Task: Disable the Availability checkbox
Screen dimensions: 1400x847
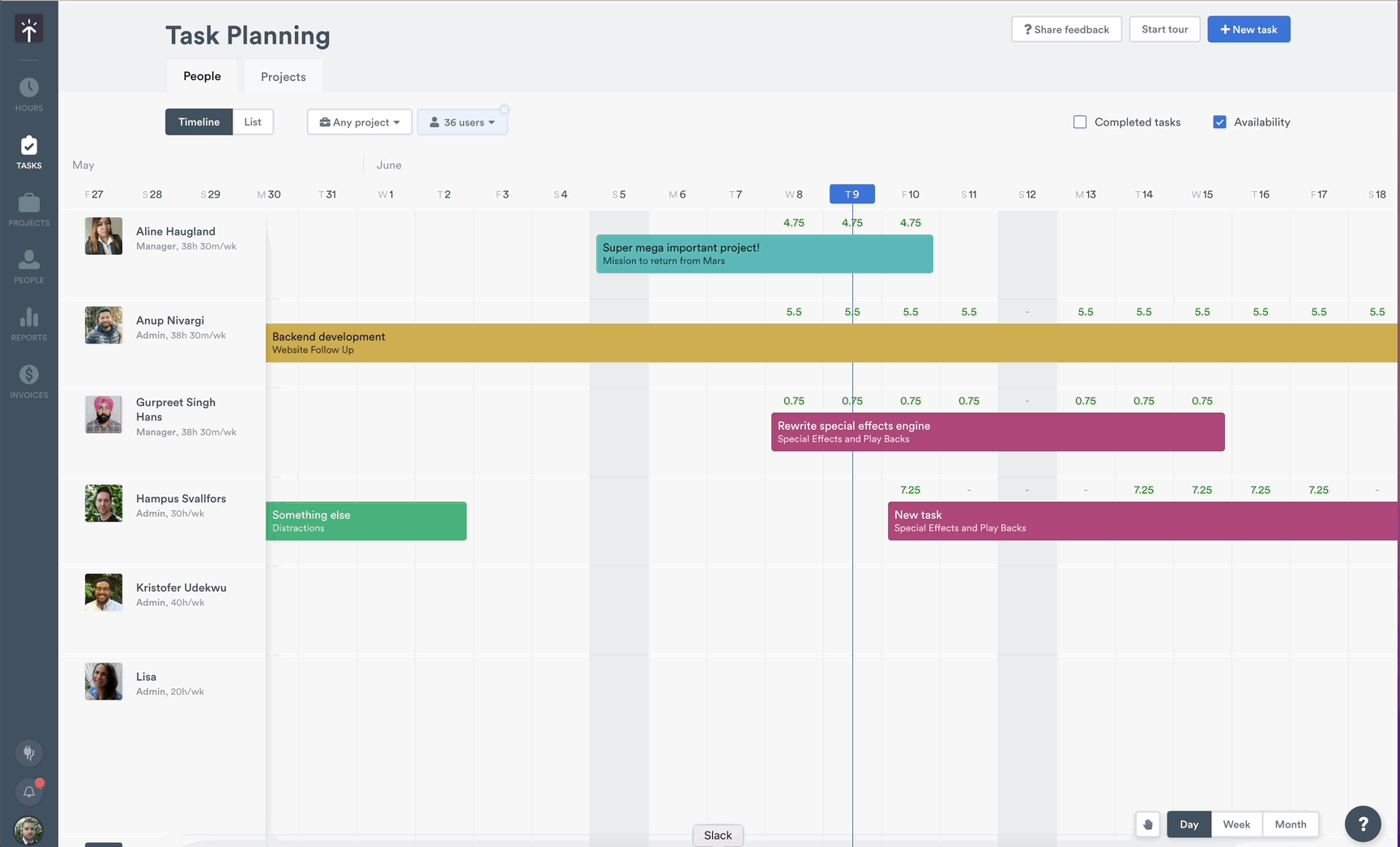Action: (1220, 121)
